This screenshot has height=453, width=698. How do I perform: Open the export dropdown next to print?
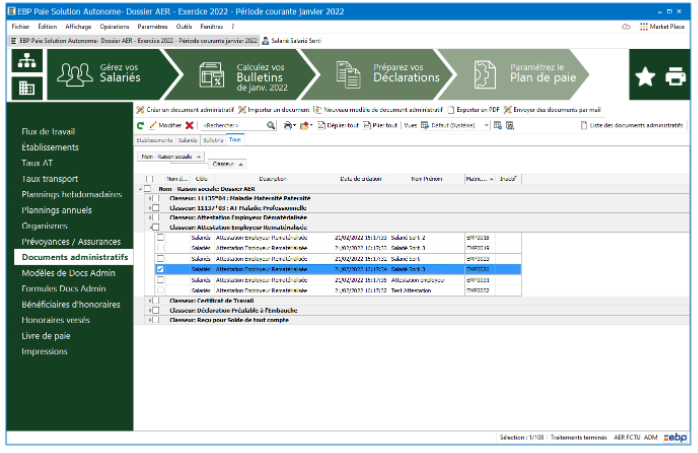pyautogui.click(x=306, y=125)
